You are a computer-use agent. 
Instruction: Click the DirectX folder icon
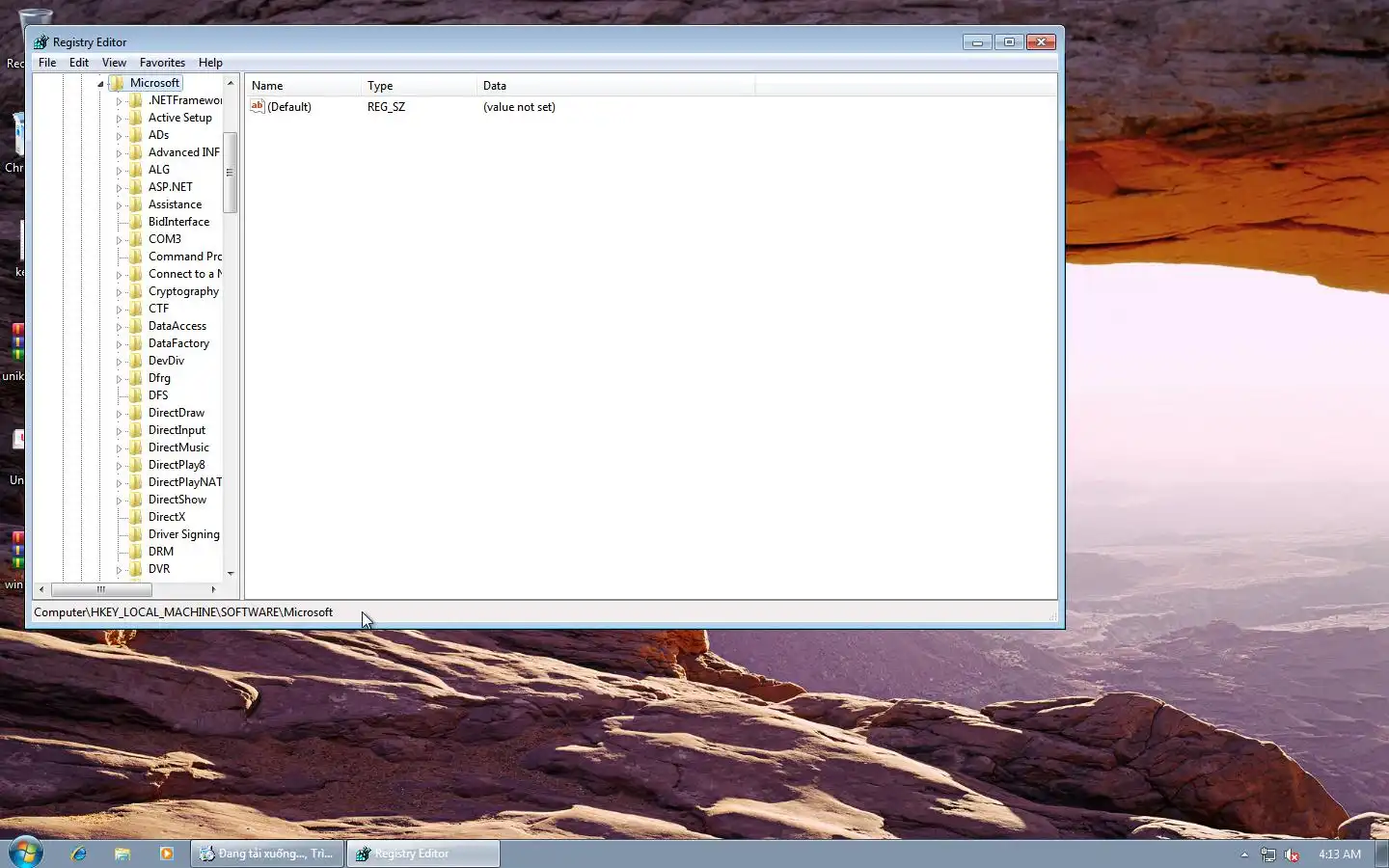point(136,517)
